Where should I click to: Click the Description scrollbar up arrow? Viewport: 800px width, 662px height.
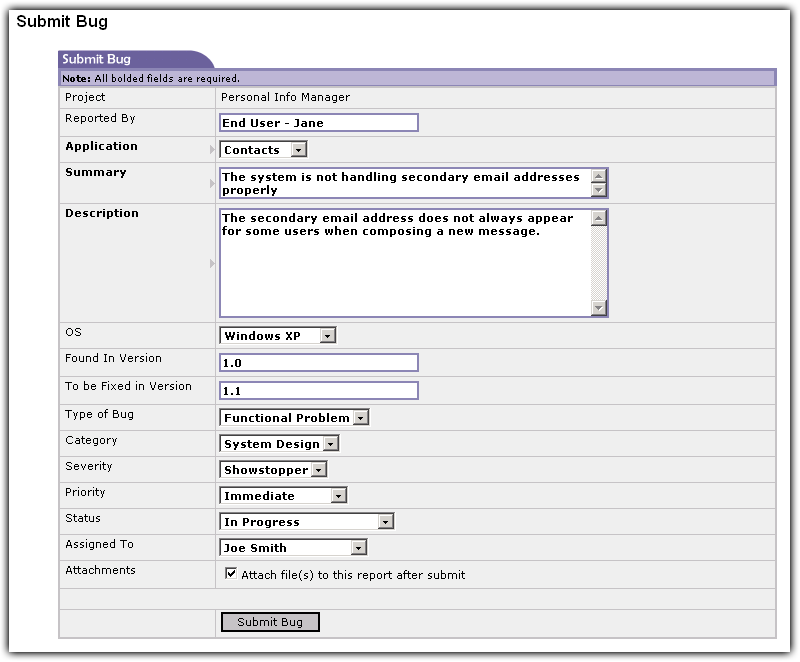[x=598, y=218]
